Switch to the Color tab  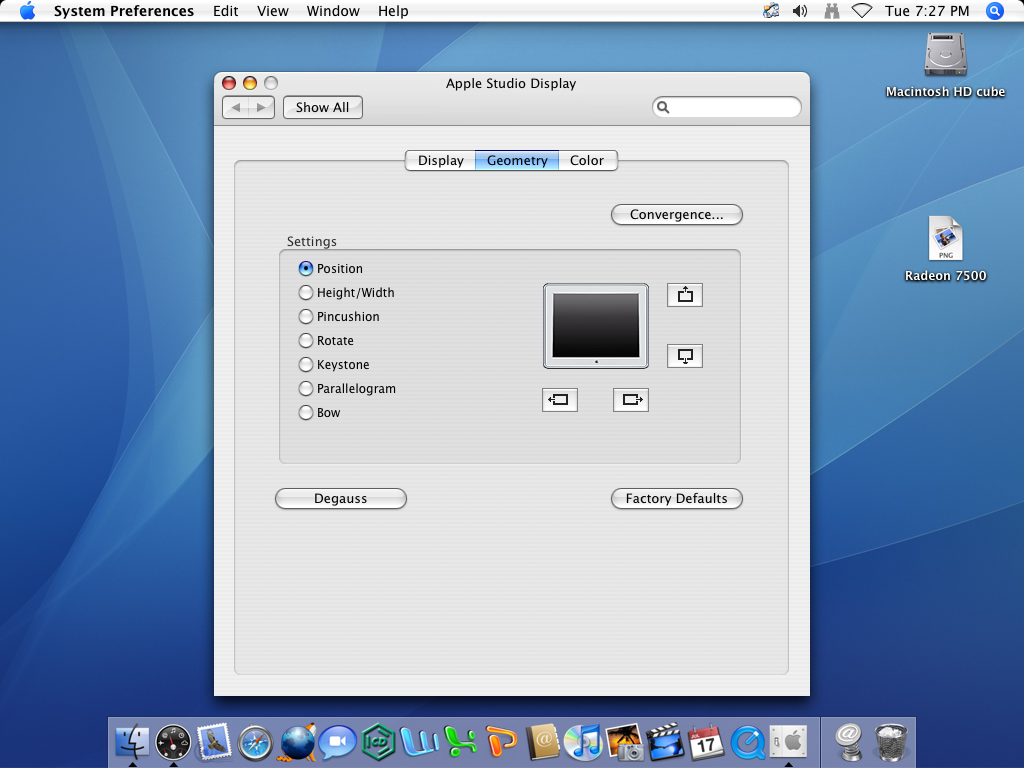tap(587, 161)
